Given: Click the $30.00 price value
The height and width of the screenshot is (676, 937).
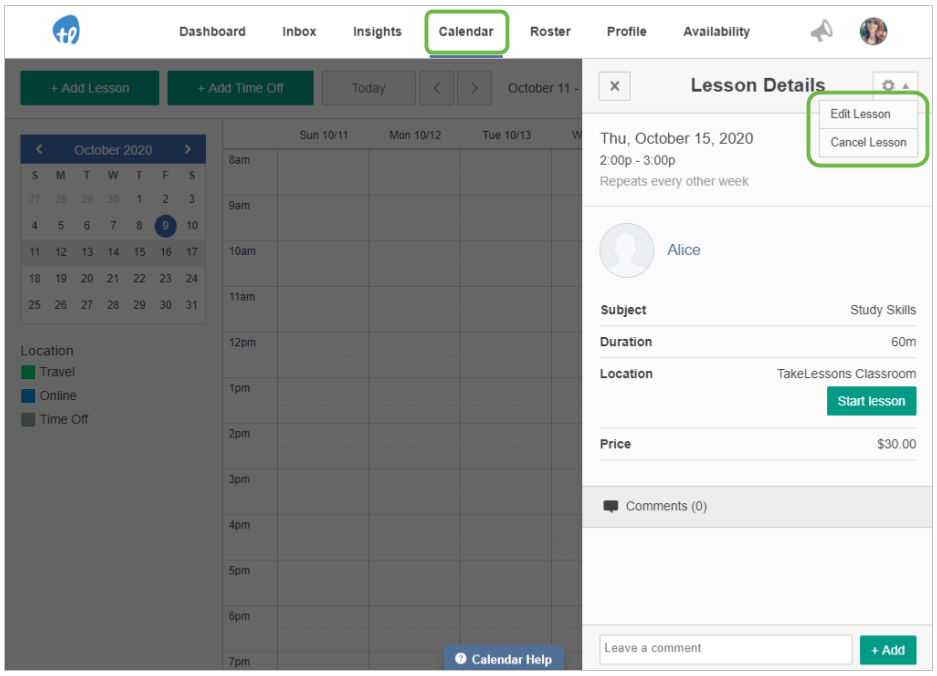Looking at the screenshot, I should tap(896, 444).
